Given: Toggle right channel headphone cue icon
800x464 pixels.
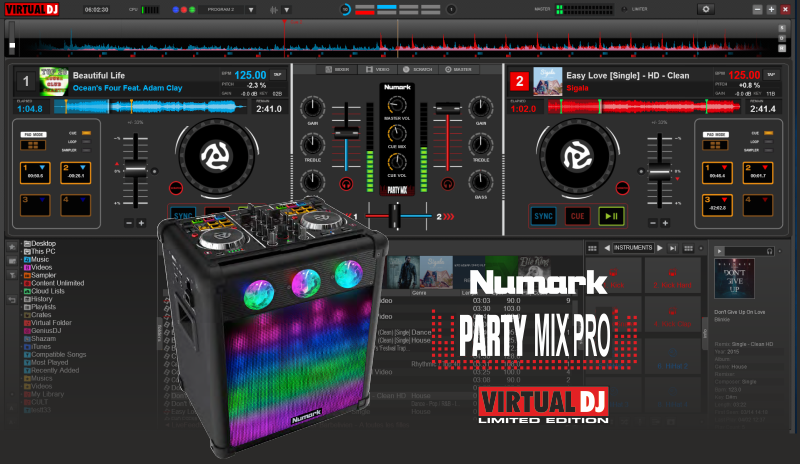Looking at the screenshot, I should click(x=447, y=184).
